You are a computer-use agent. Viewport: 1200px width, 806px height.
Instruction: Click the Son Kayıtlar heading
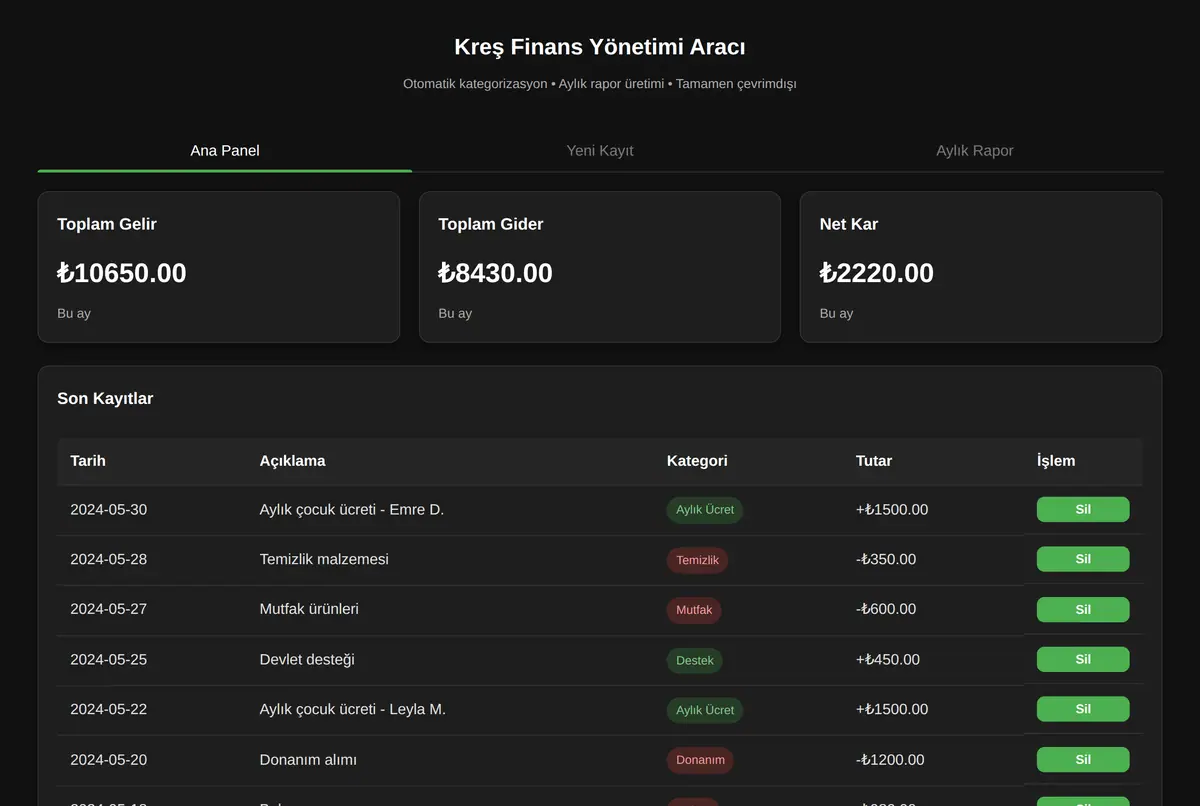[105, 398]
